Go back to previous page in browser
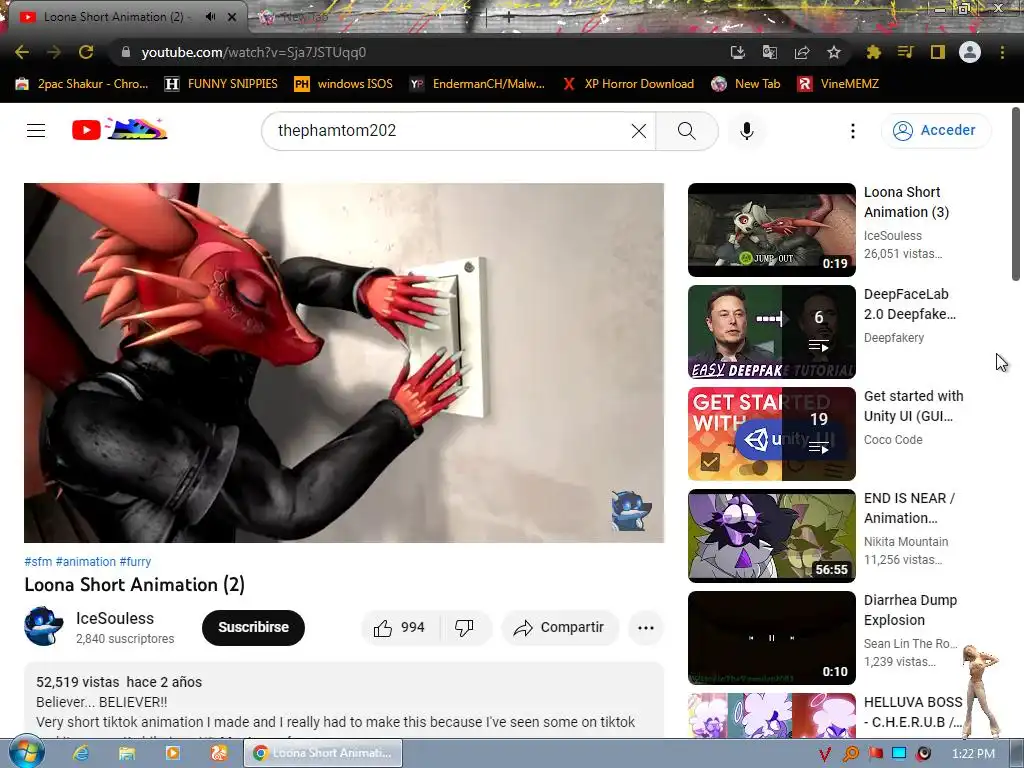The height and width of the screenshot is (768, 1024). click(x=22, y=52)
